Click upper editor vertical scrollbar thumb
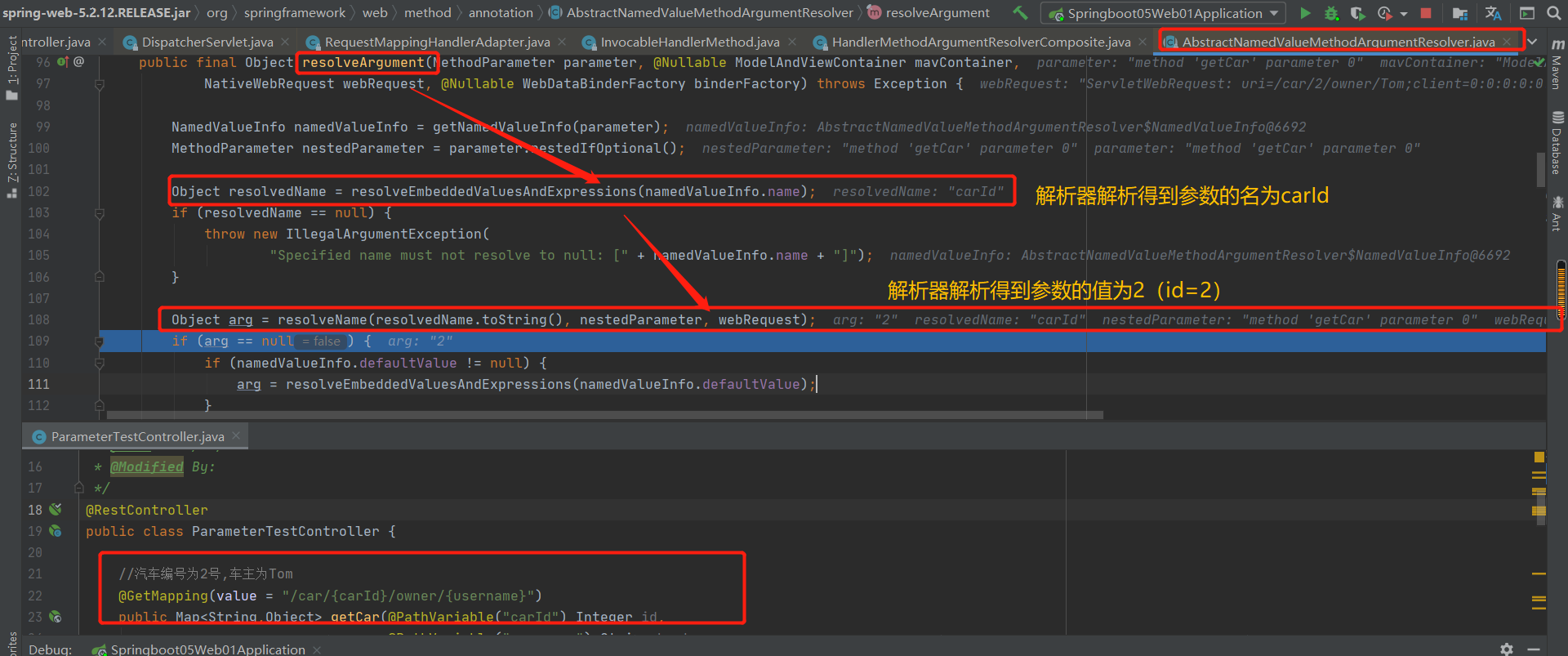Screen dimensions: 1568x656 1541,170
